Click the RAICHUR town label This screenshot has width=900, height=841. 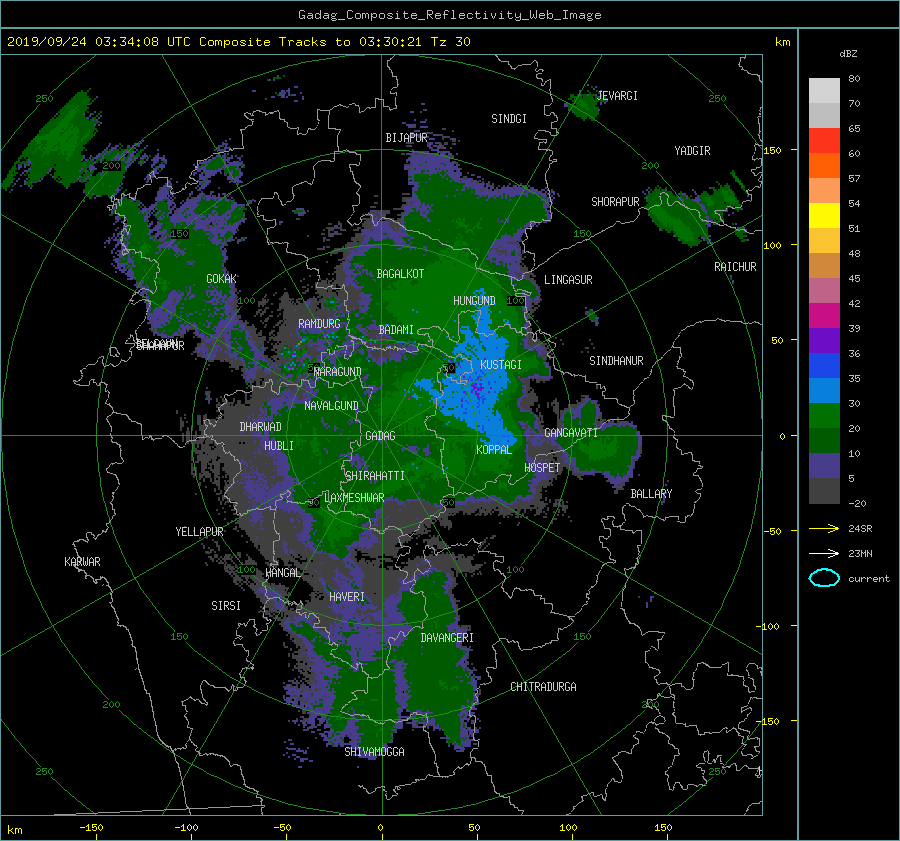point(735,268)
